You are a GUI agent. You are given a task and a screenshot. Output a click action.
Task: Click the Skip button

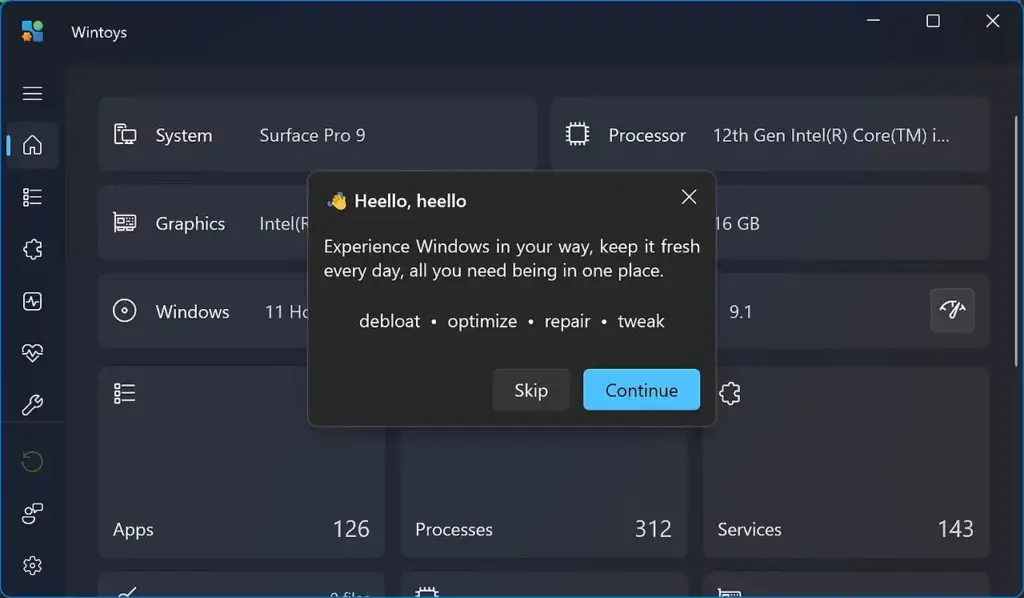pos(531,390)
